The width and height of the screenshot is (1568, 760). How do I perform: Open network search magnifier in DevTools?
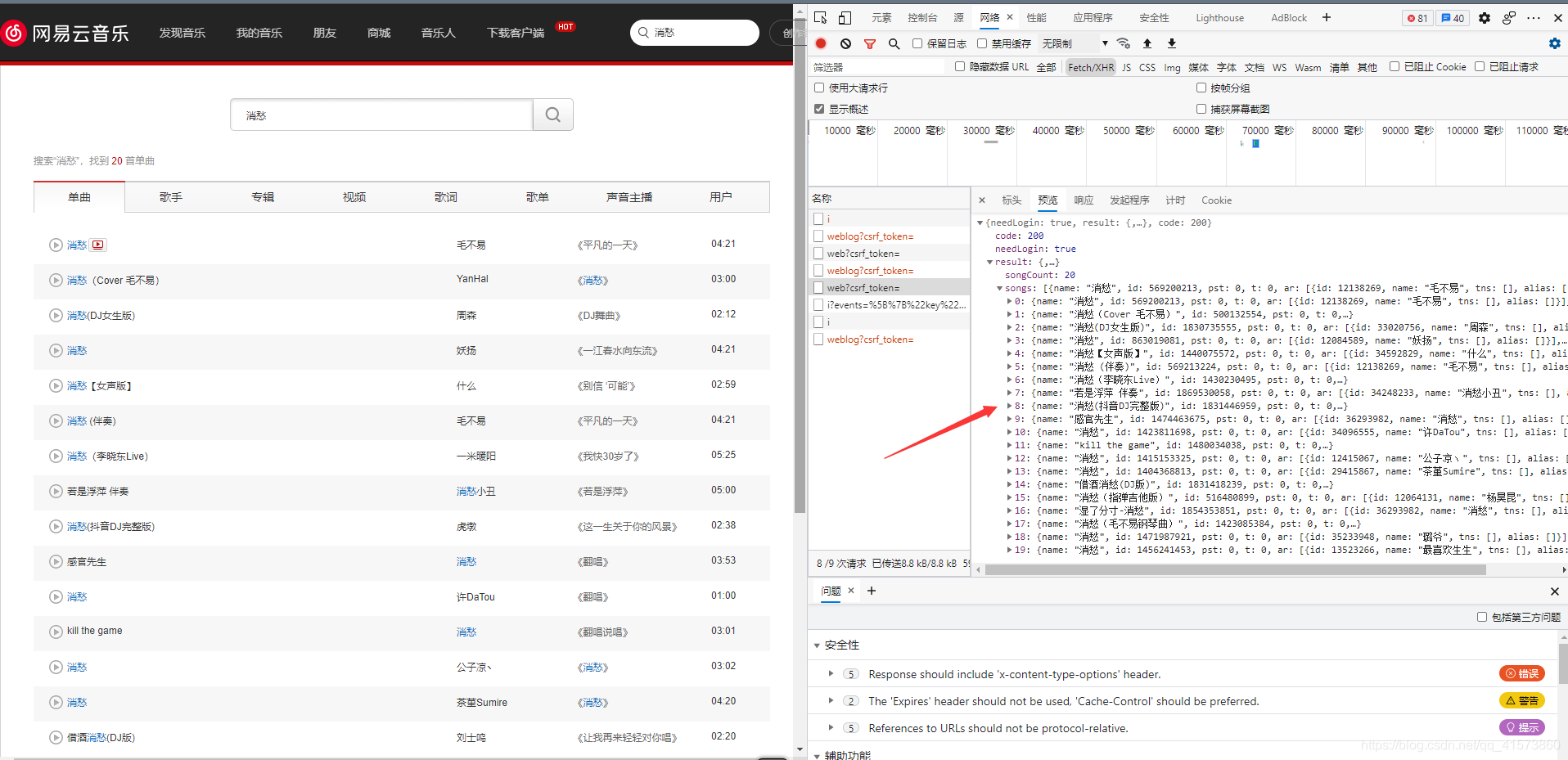(x=894, y=43)
